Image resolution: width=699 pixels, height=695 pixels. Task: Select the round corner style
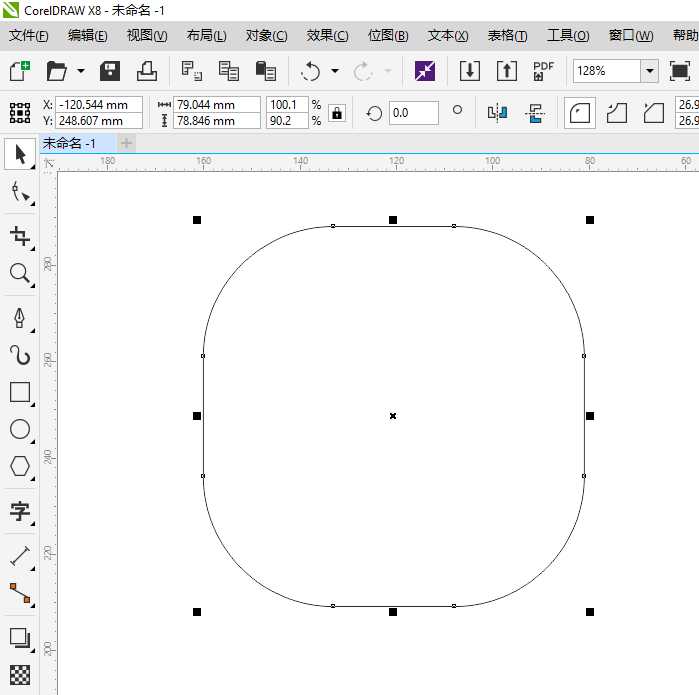click(x=579, y=113)
